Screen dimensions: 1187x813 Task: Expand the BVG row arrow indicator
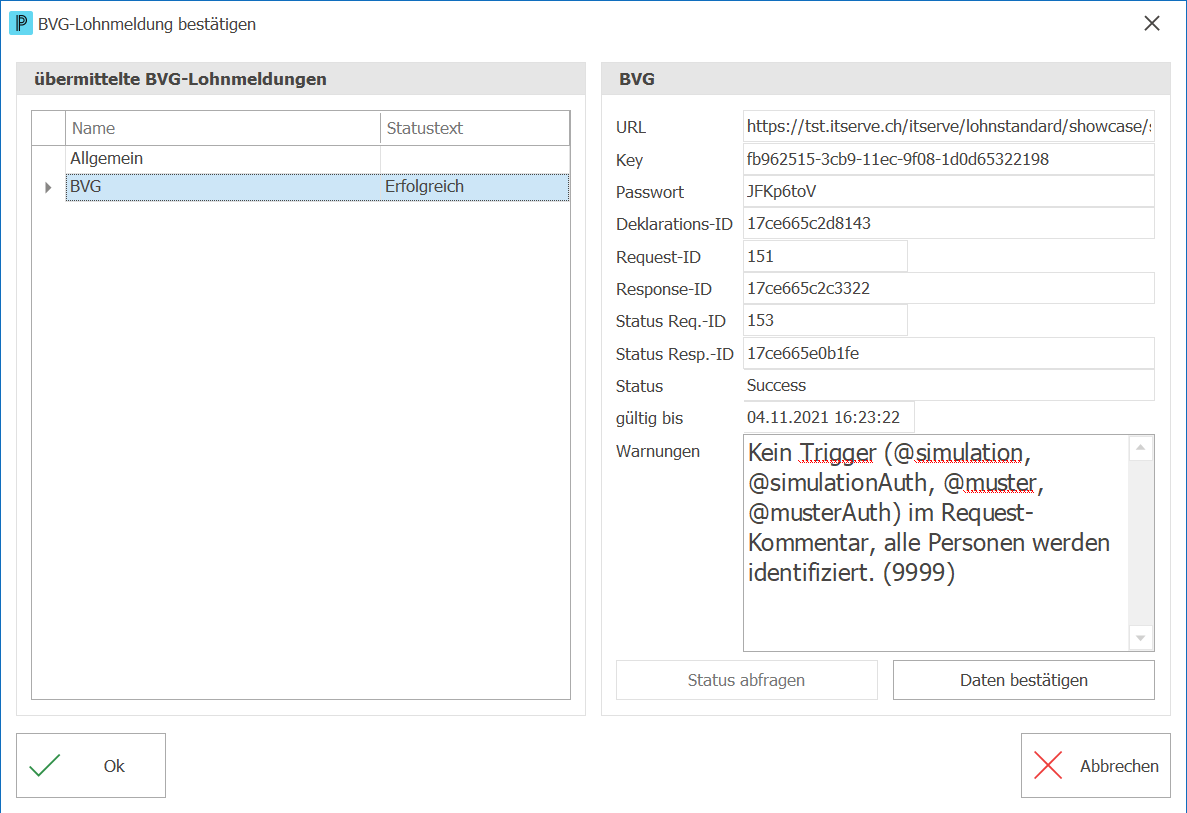click(48, 187)
